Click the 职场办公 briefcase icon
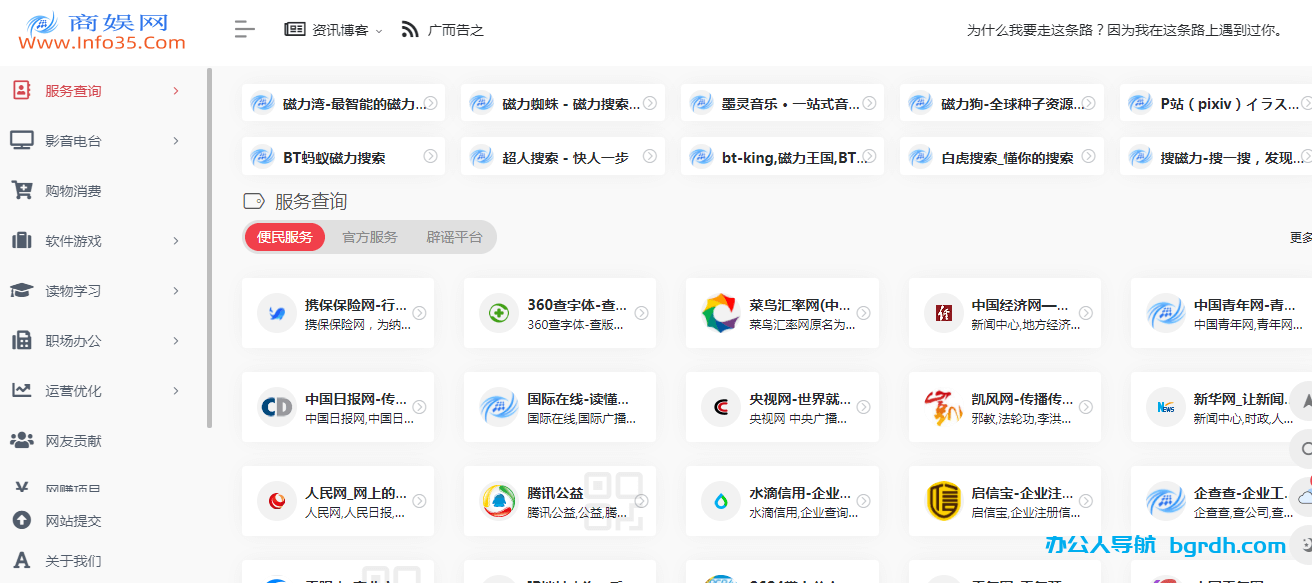Image resolution: width=1312 pixels, height=583 pixels. (22, 340)
